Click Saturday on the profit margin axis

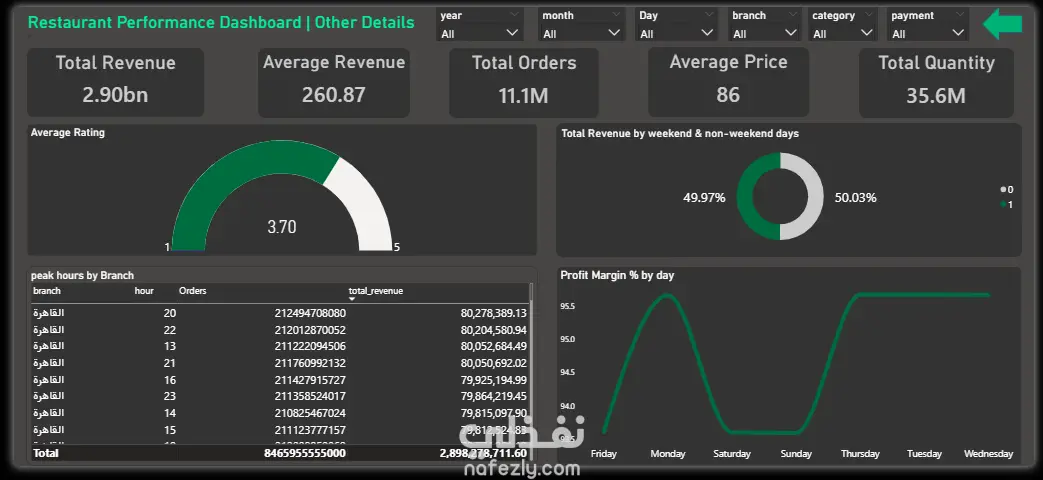(732, 454)
